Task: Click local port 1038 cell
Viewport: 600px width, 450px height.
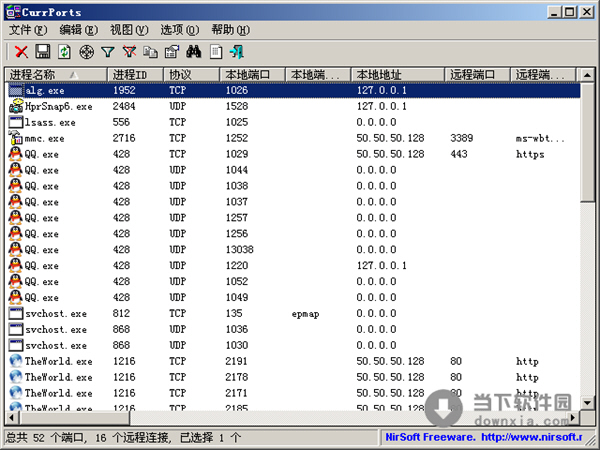Action: 236,186
